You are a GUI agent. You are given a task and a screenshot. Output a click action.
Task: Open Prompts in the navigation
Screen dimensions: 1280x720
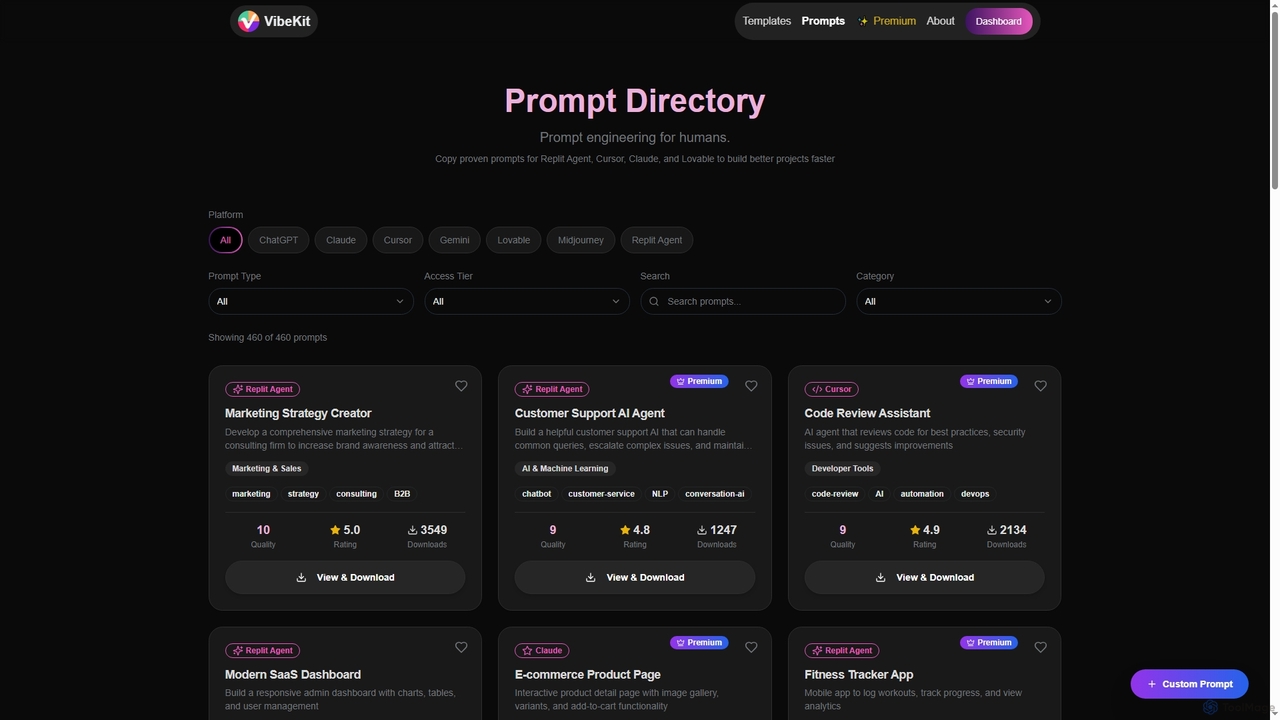[x=823, y=21]
